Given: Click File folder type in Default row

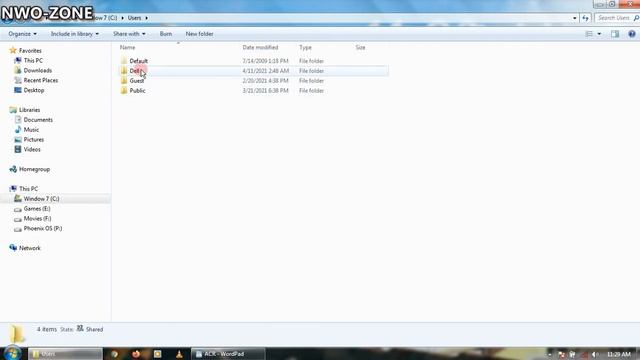Looking at the screenshot, I should click(x=311, y=61).
